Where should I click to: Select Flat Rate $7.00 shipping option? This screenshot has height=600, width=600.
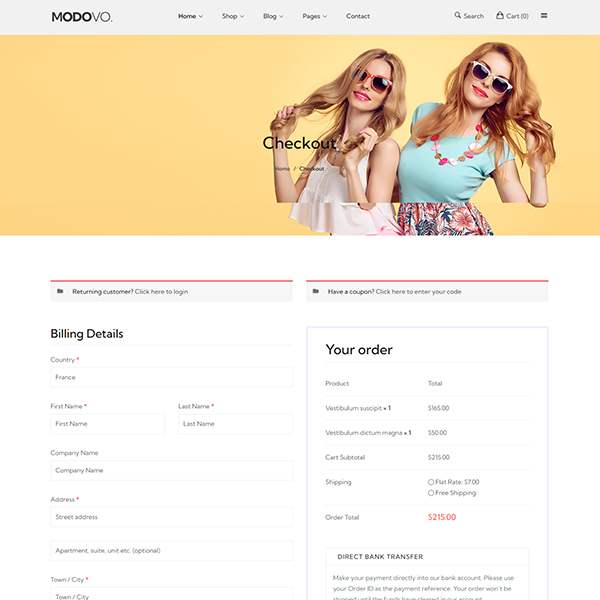431,482
